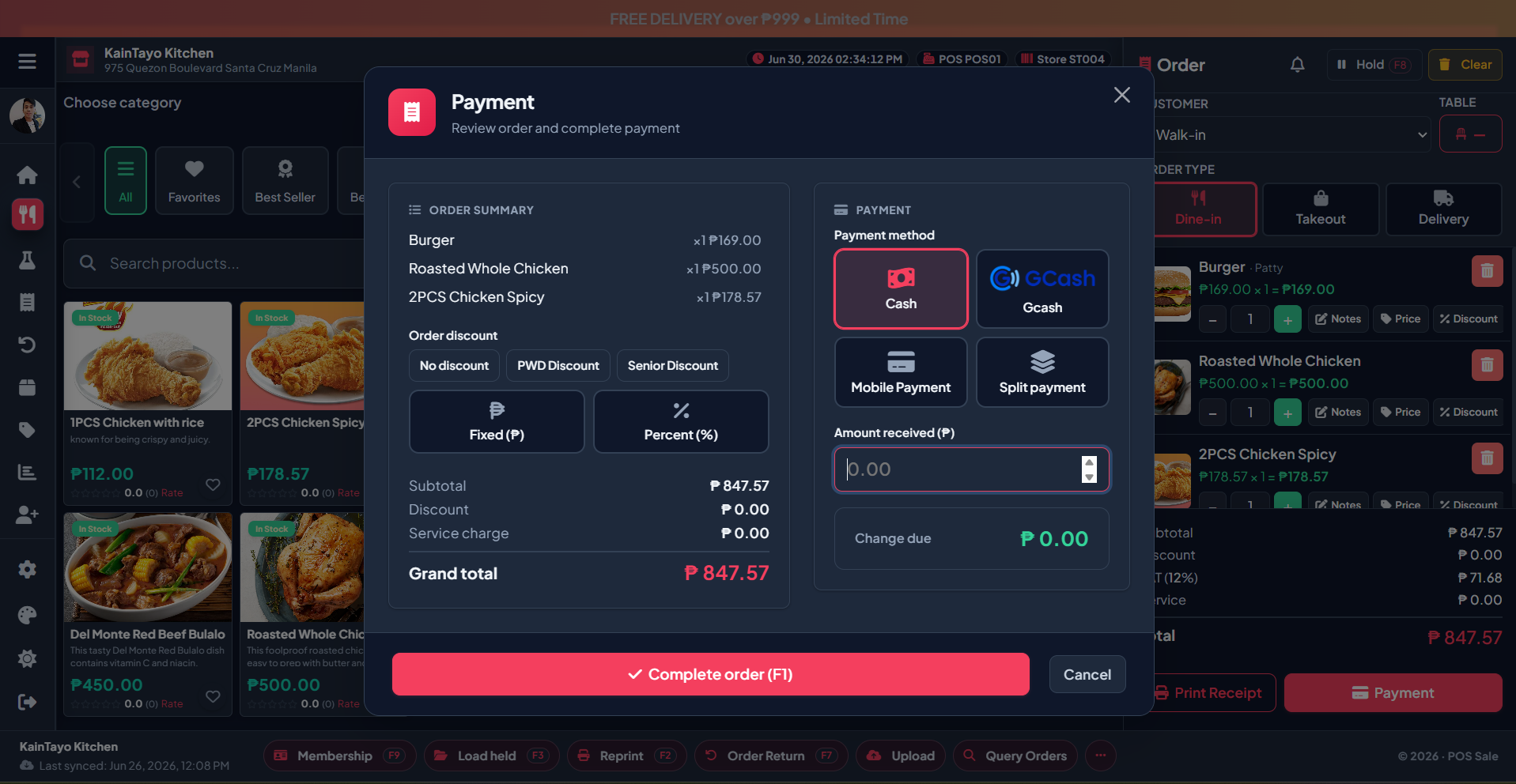Open the undo history sidebar icon

coord(27,345)
